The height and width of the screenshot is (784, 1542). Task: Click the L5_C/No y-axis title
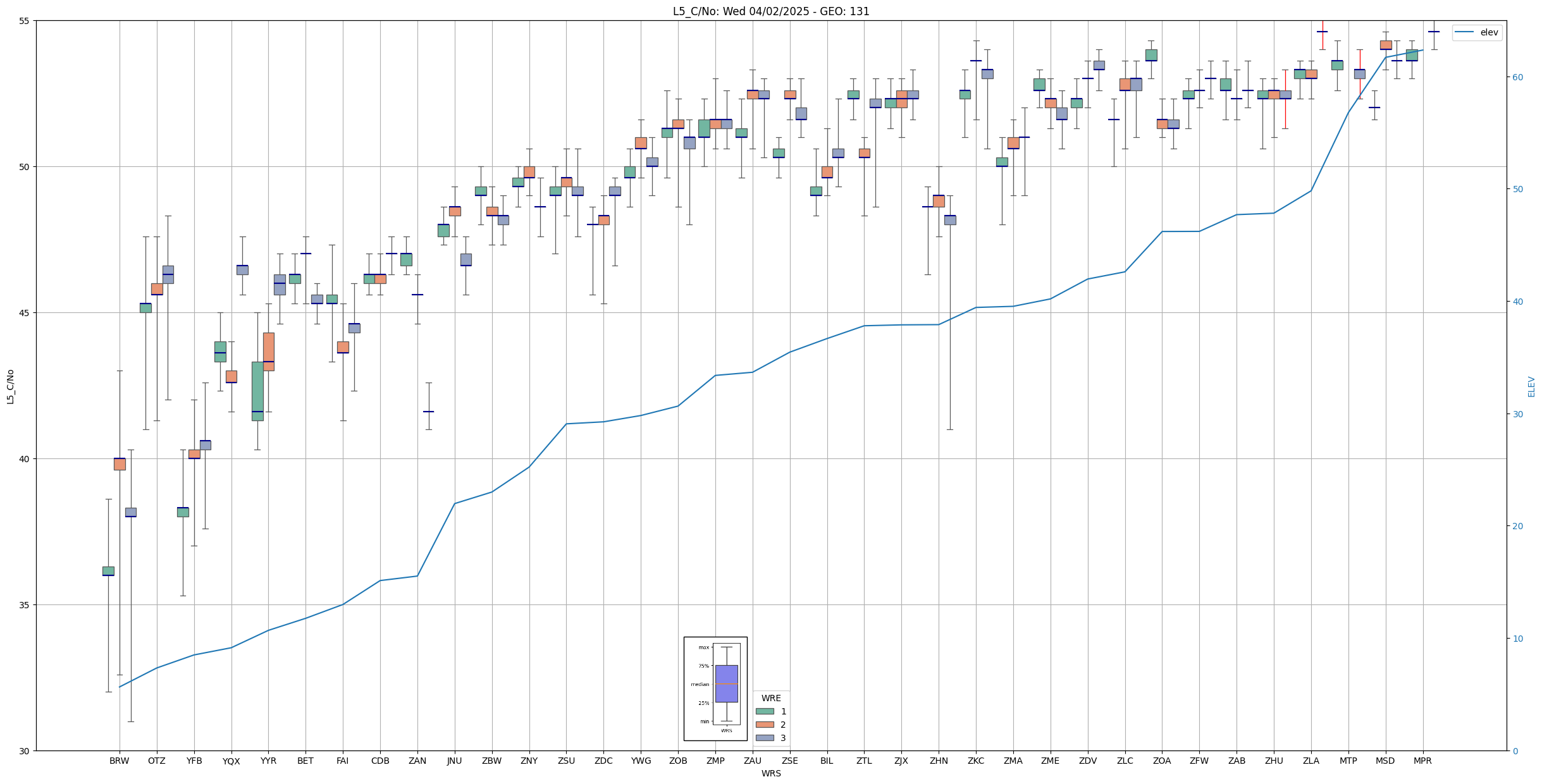click(x=10, y=386)
